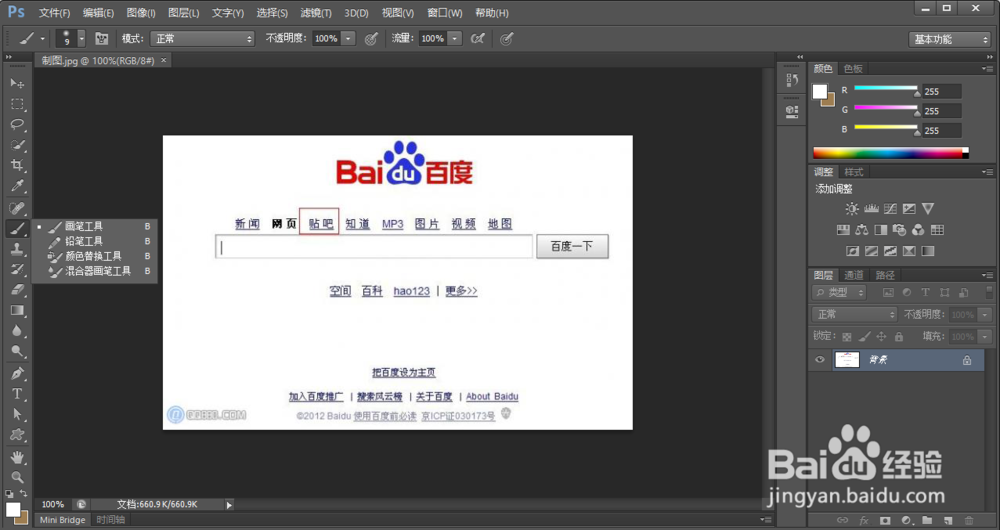This screenshot has height=530, width=1000.
Task: Switch to the 通道 tab
Action: (854, 275)
